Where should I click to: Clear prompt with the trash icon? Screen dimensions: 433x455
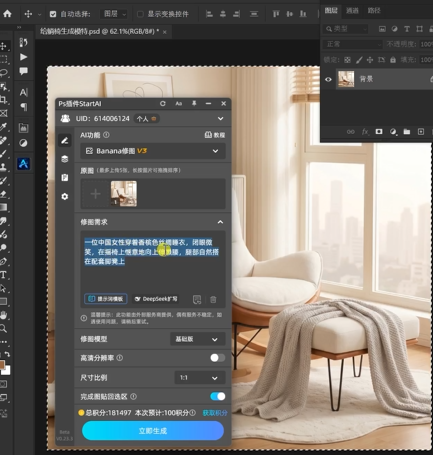pyautogui.click(x=213, y=299)
